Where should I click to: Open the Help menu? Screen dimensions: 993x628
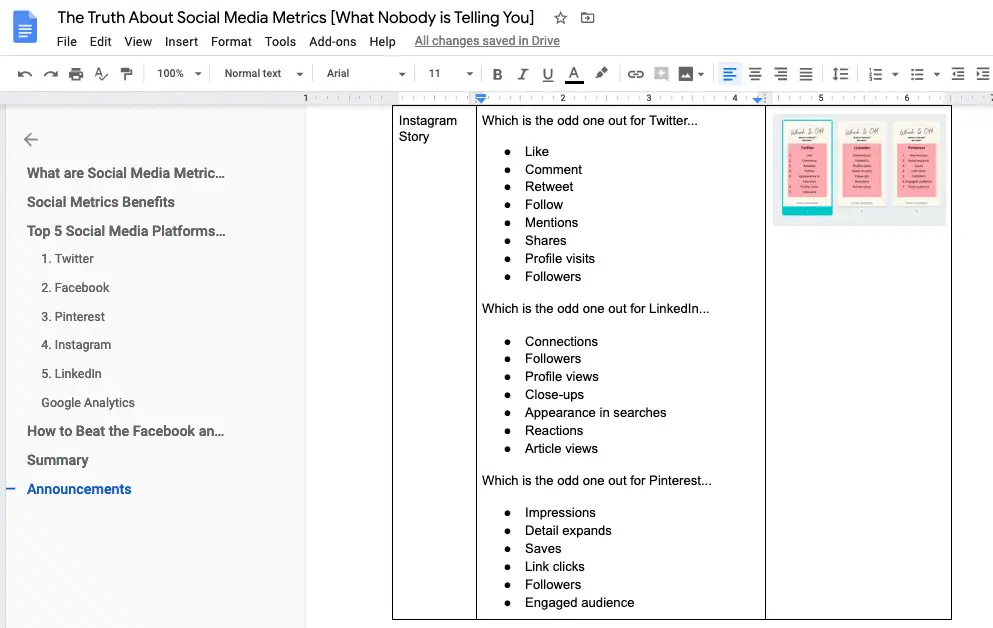383,42
